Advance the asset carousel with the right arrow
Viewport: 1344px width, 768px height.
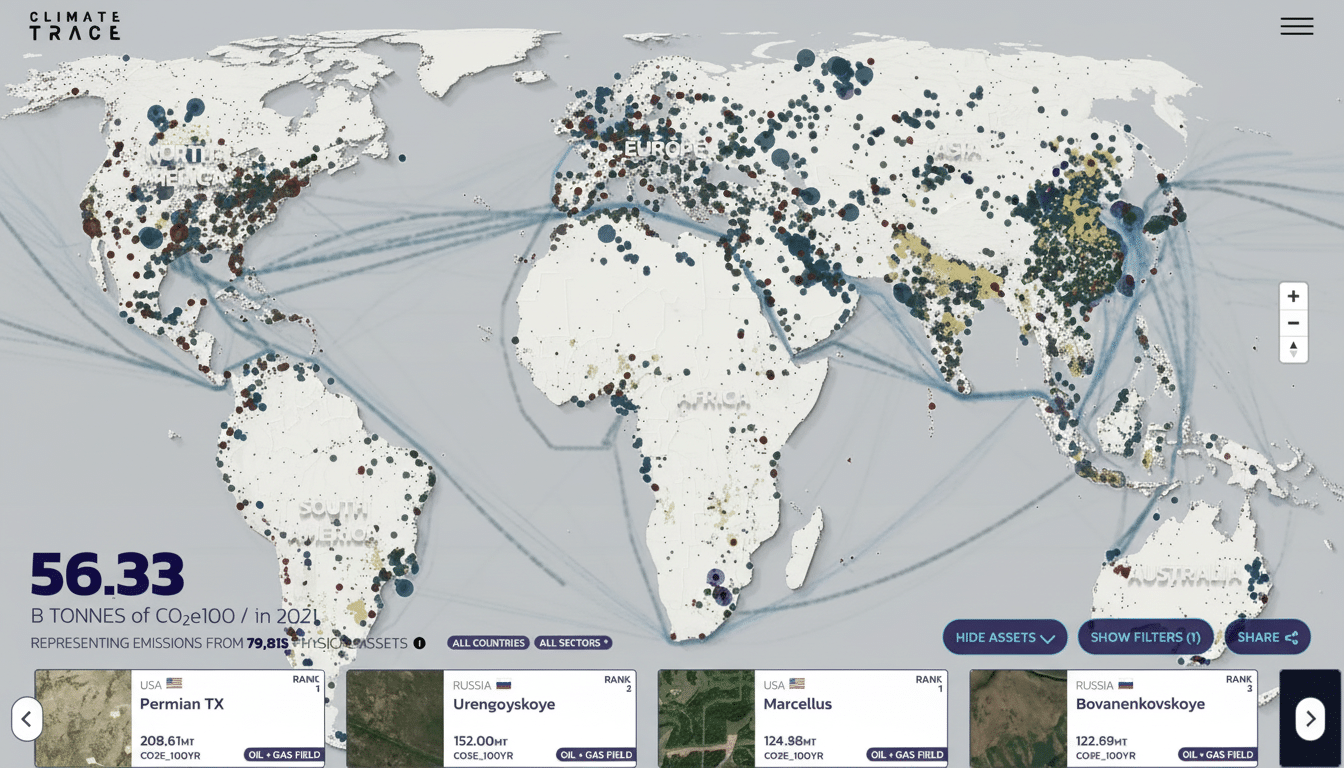tap(1310, 718)
